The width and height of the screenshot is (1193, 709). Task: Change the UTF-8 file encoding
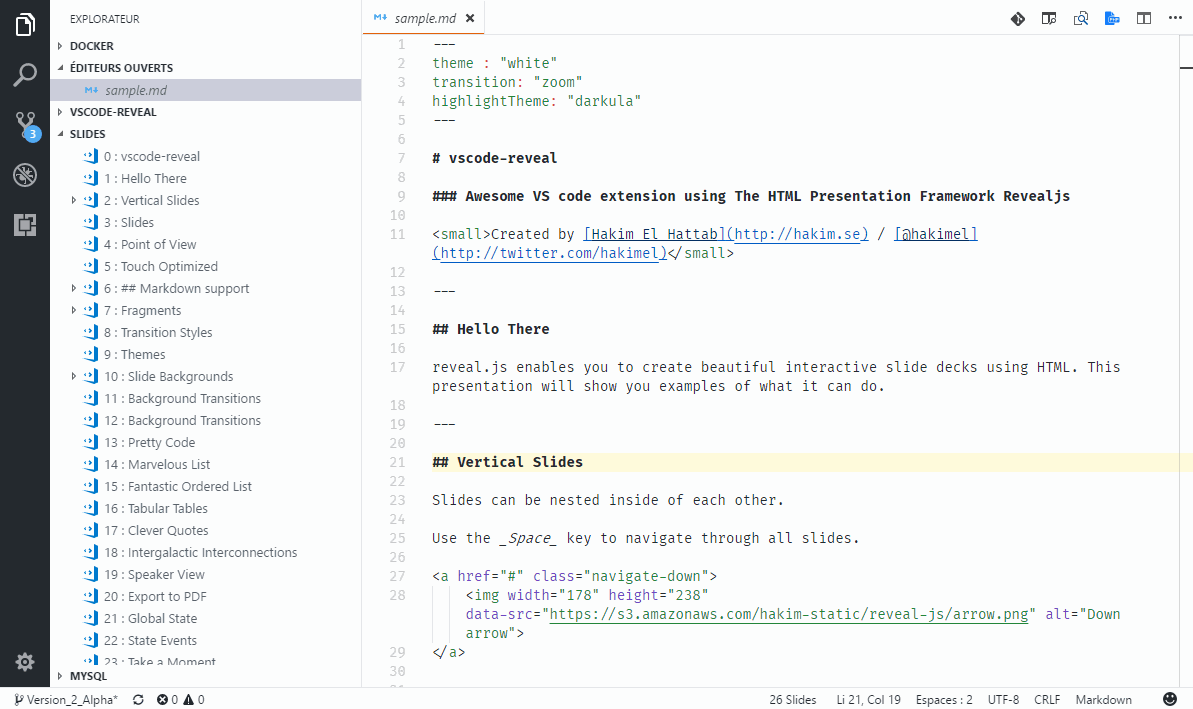[1004, 700]
